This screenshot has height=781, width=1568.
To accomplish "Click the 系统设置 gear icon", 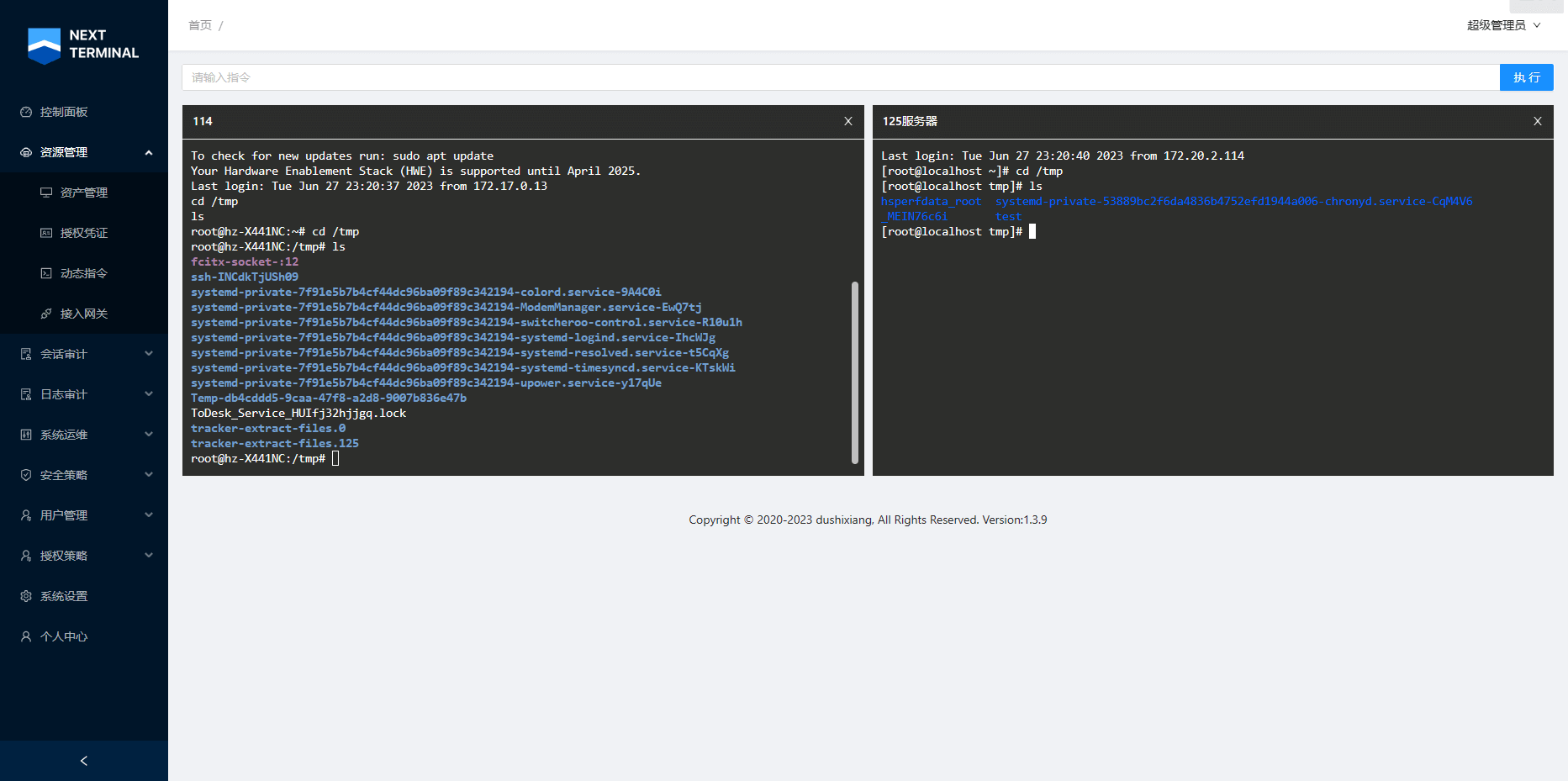I will point(26,596).
